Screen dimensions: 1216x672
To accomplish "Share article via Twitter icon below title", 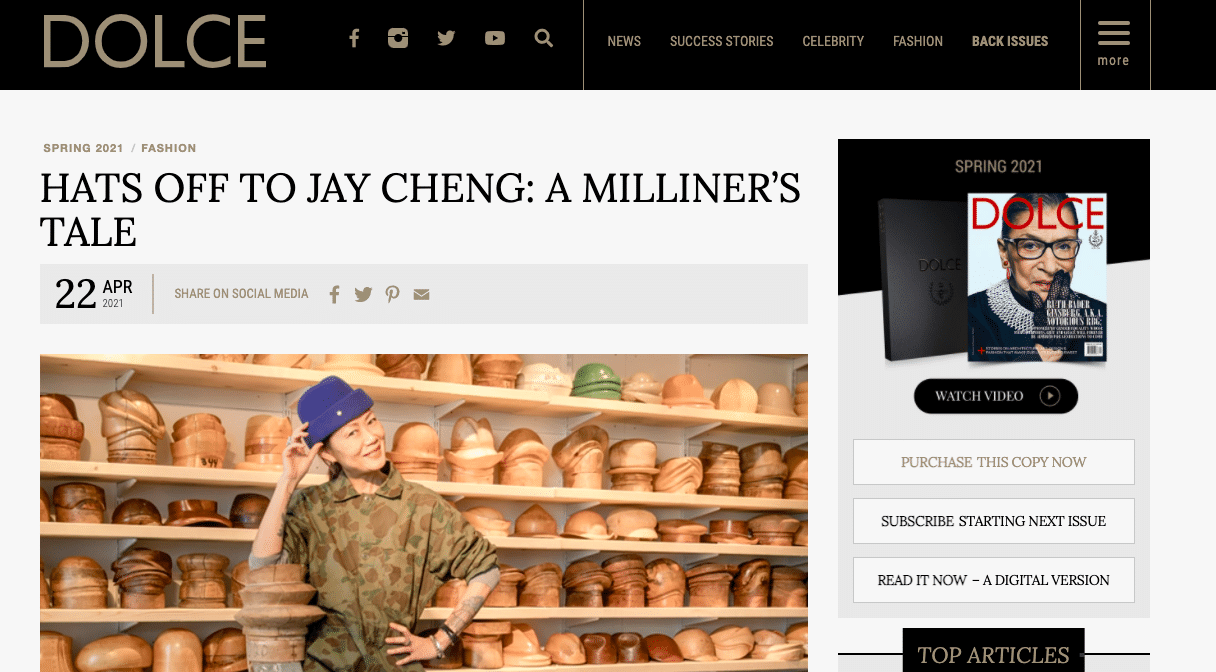I will click(363, 294).
